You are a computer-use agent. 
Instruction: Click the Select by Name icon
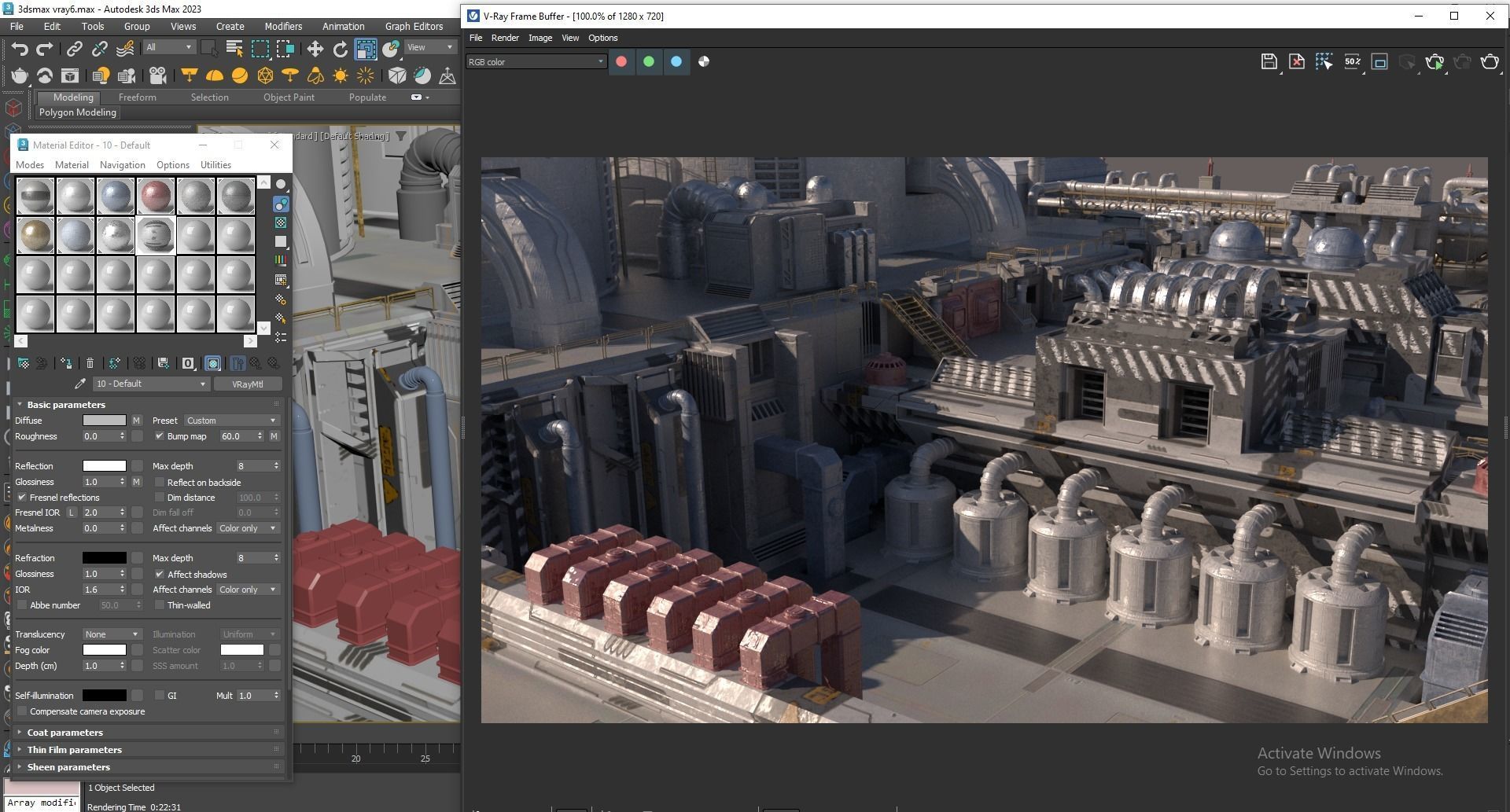(234, 49)
